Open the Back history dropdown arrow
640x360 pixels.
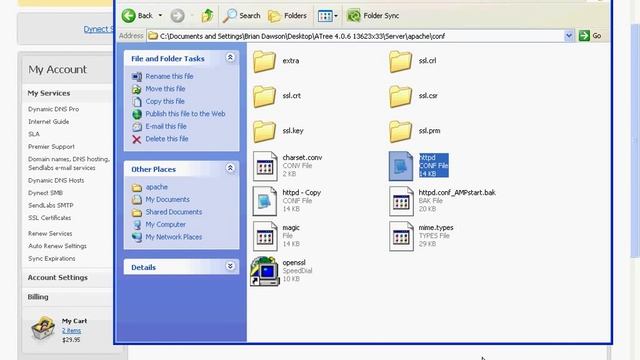(x=160, y=16)
